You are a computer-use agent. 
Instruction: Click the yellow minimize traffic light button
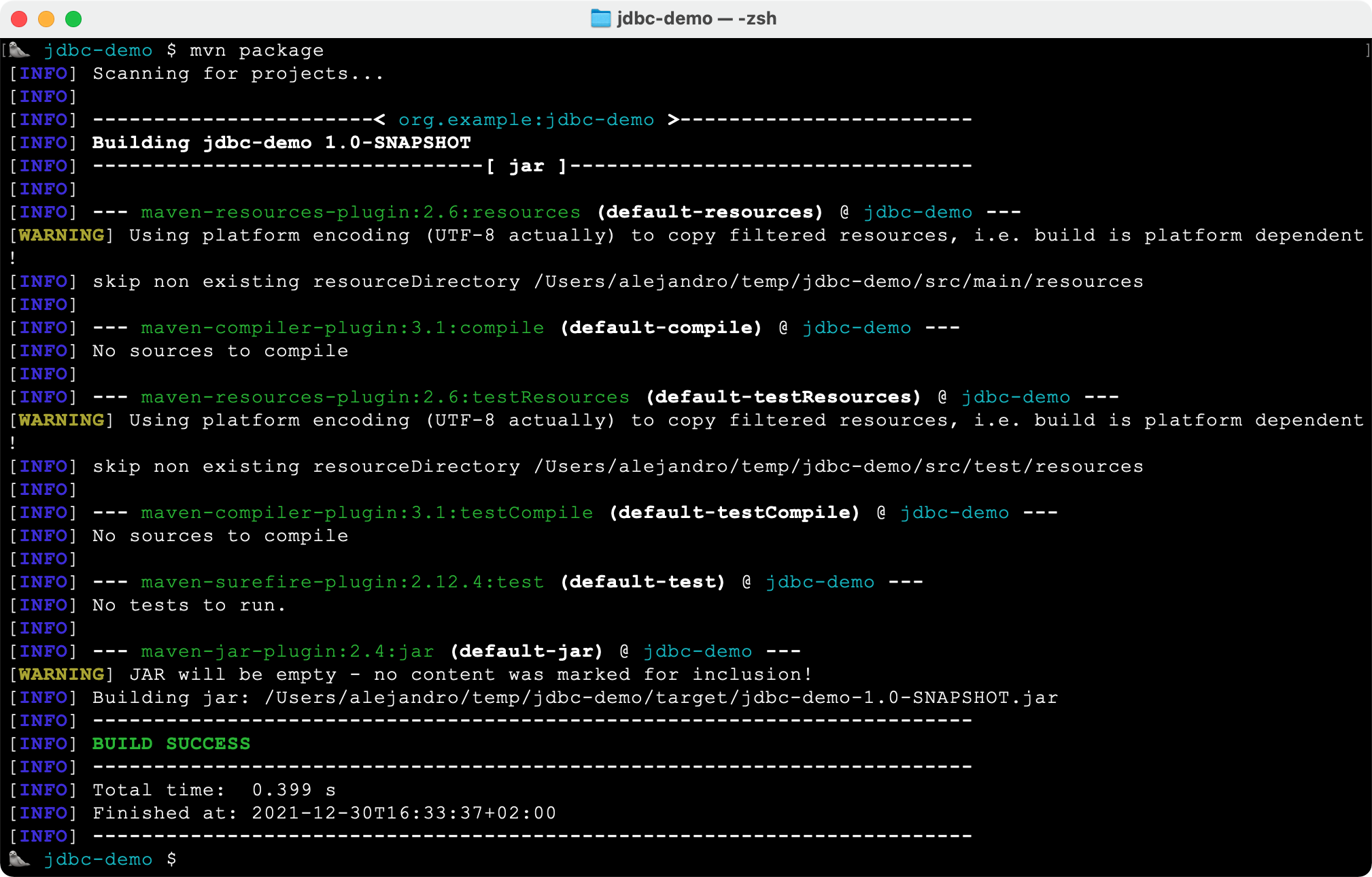click(x=46, y=19)
